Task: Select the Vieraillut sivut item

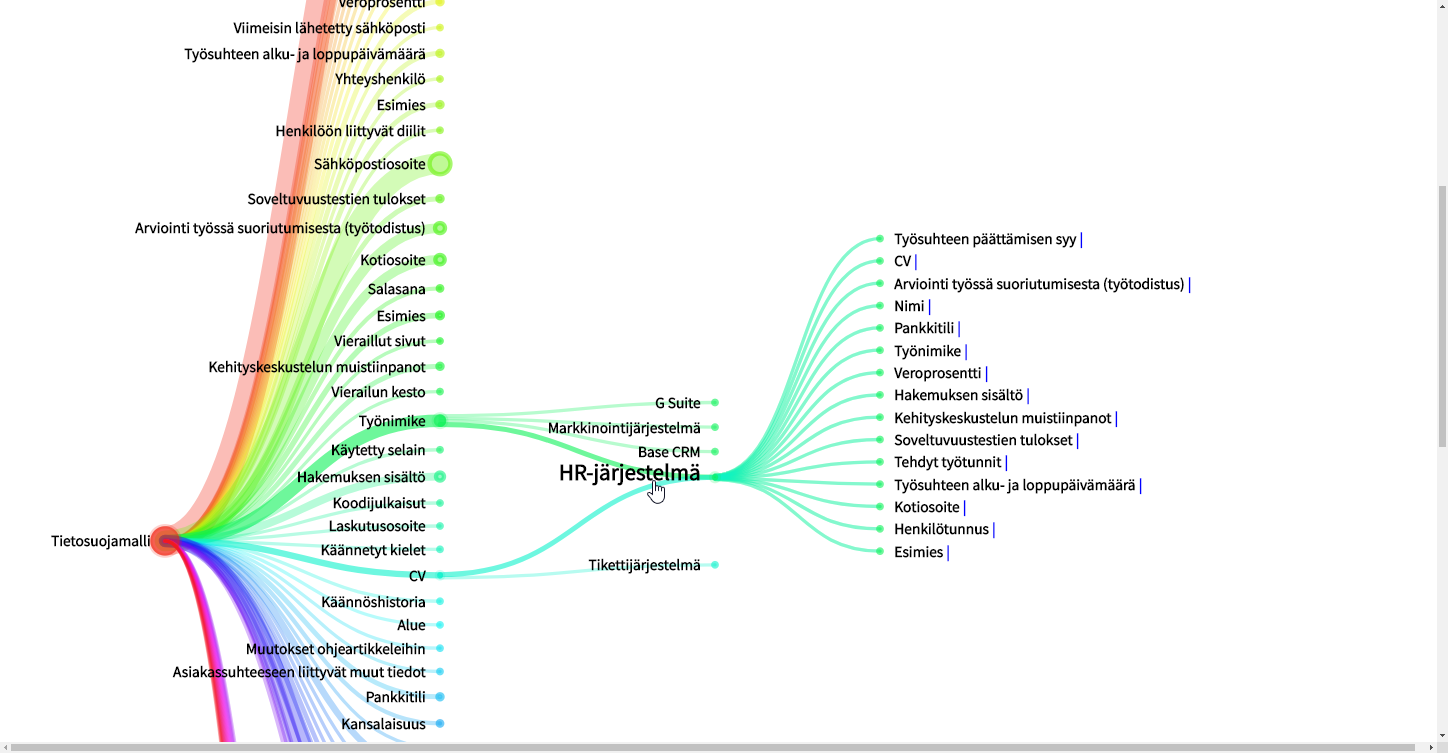Action: pyautogui.click(x=379, y=341)
